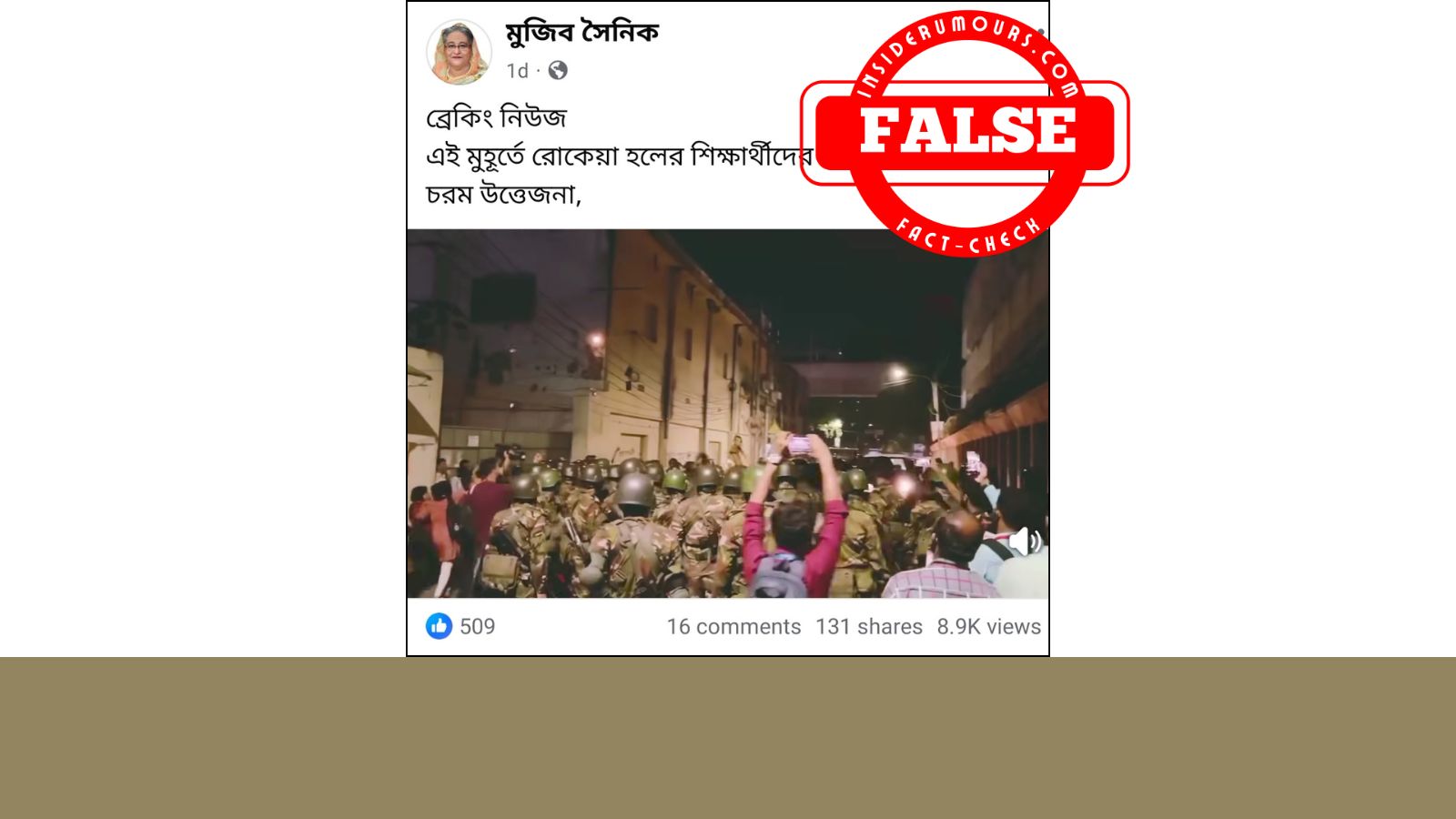Click the চরম উত্তেজনা caption line
Image resolution: width=1456 pixels, height=819 pixels.
coord(503,194)
